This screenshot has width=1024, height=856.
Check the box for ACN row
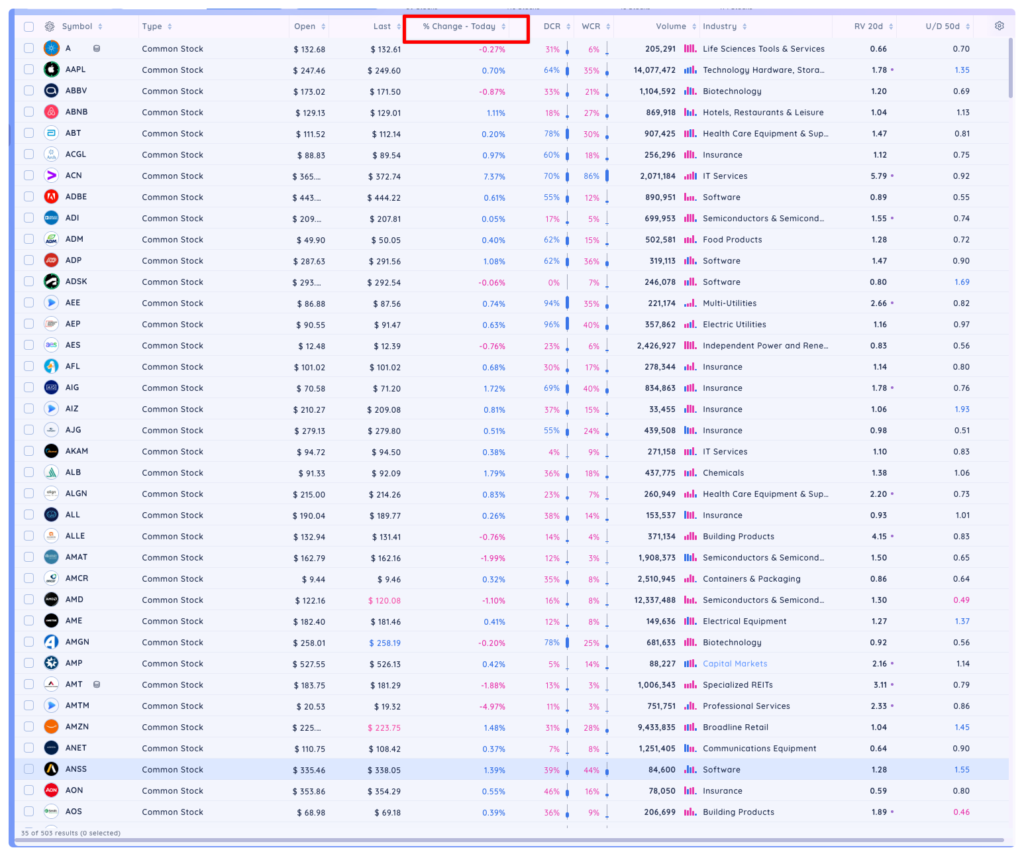(x=29, y=176)
